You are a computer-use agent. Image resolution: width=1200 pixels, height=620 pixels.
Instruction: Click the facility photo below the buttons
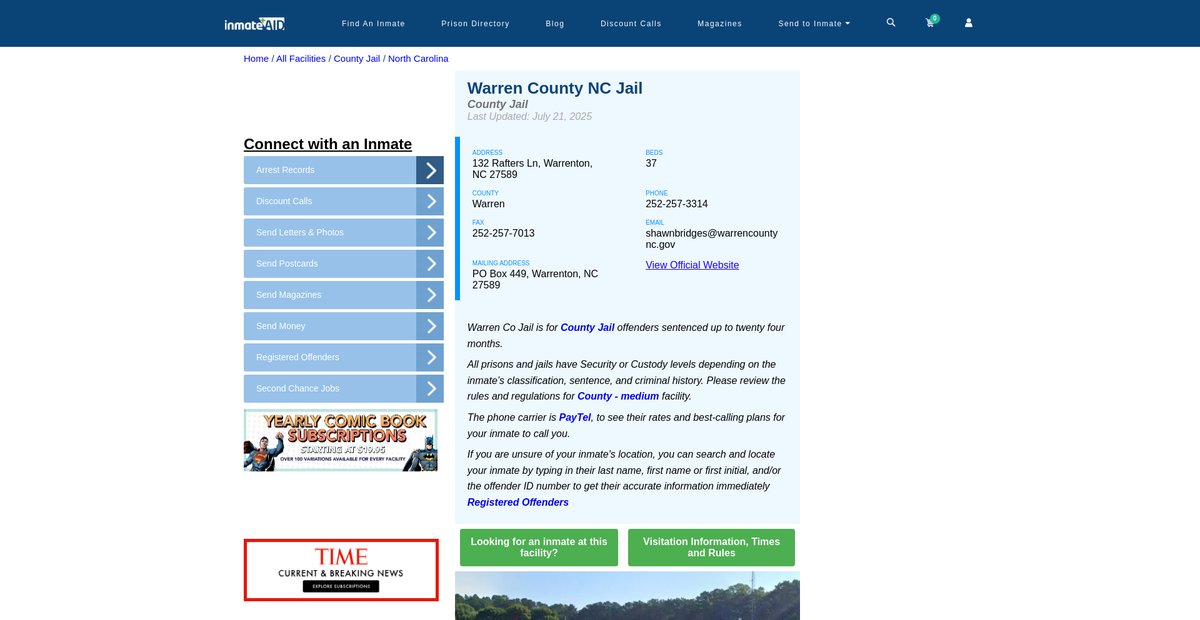(627, 596)
